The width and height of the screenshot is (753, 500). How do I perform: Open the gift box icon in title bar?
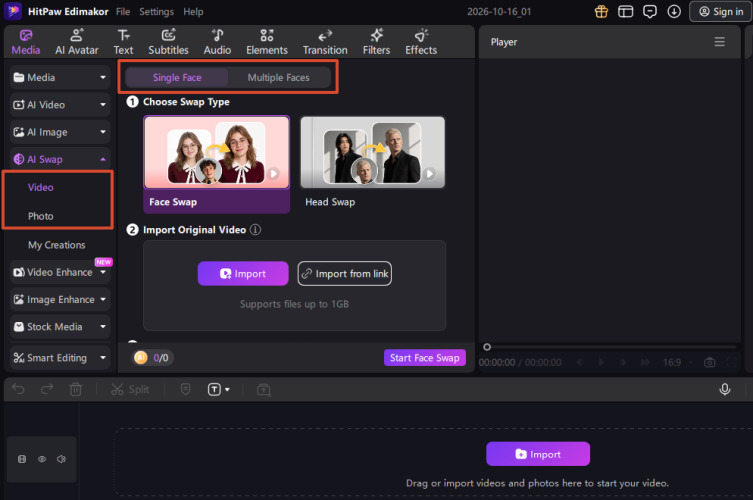(601, 12)
